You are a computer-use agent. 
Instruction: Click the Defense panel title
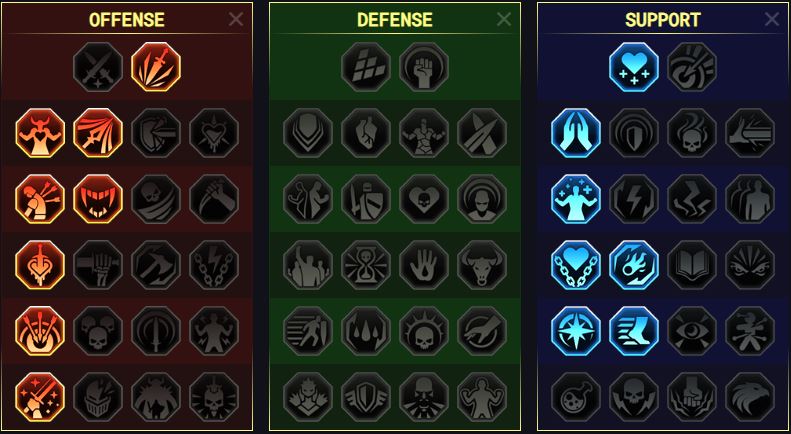(x=394, y=20)
